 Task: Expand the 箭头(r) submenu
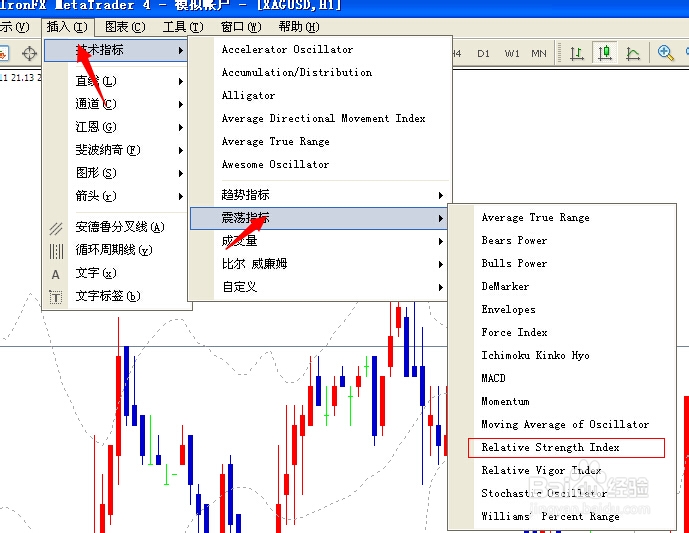(116, 196)
